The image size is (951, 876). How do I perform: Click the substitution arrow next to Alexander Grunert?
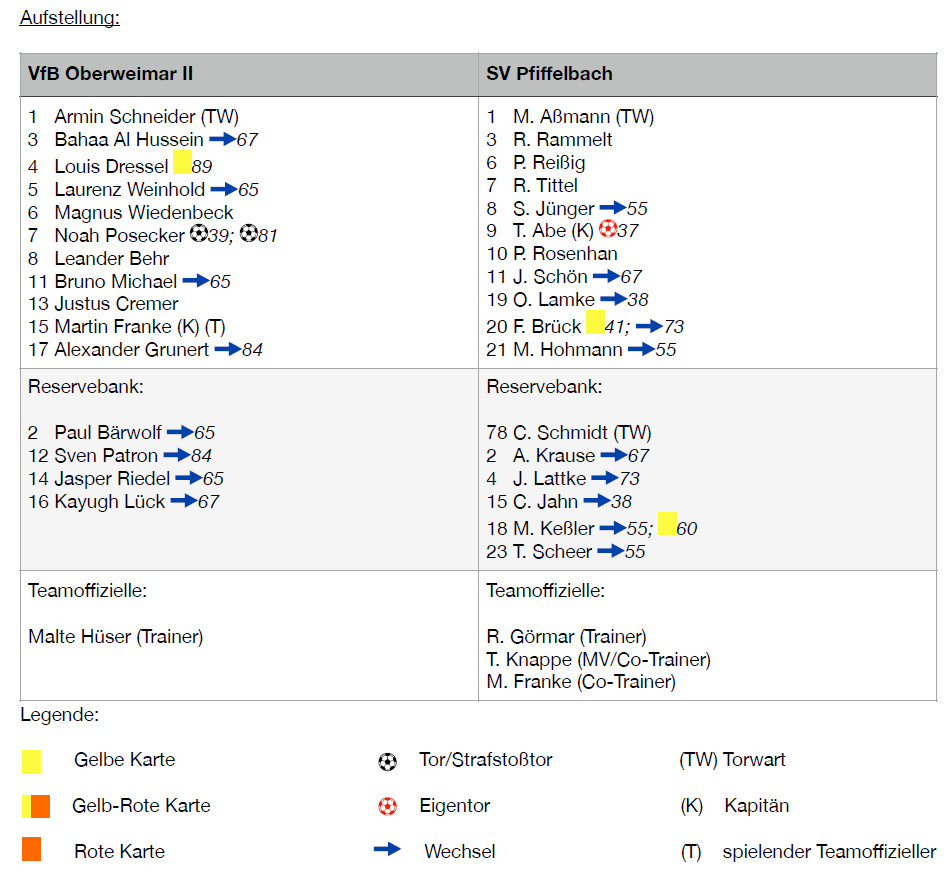point(228,349)
